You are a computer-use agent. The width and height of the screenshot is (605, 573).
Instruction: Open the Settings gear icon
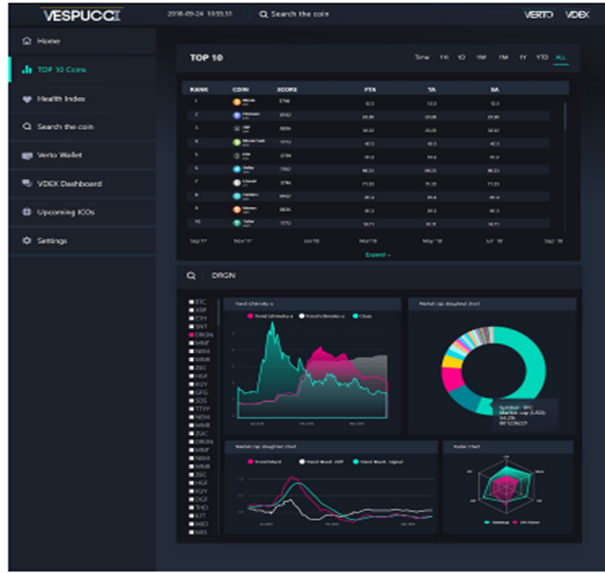tap(27, 240)
